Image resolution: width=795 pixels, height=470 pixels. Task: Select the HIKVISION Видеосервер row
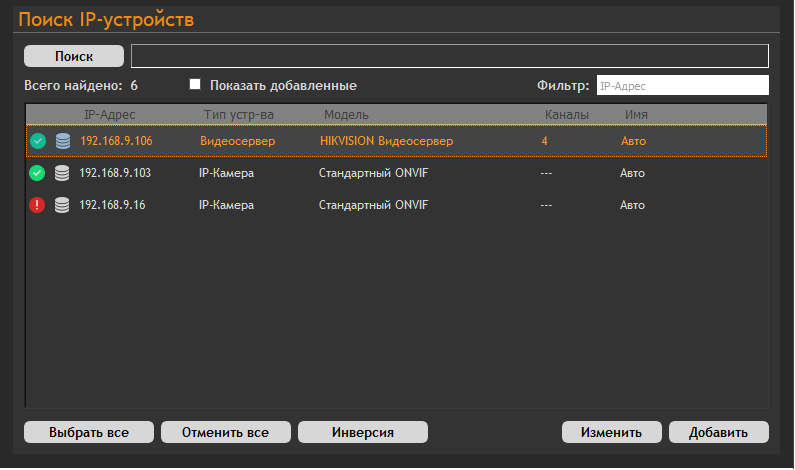(x=386, y=141)
